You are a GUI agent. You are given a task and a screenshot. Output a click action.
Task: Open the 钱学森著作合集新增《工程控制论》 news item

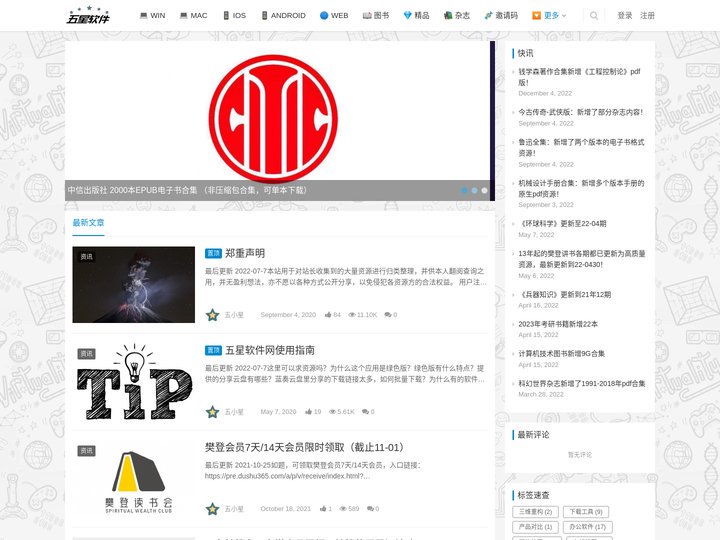pos(579,77)
